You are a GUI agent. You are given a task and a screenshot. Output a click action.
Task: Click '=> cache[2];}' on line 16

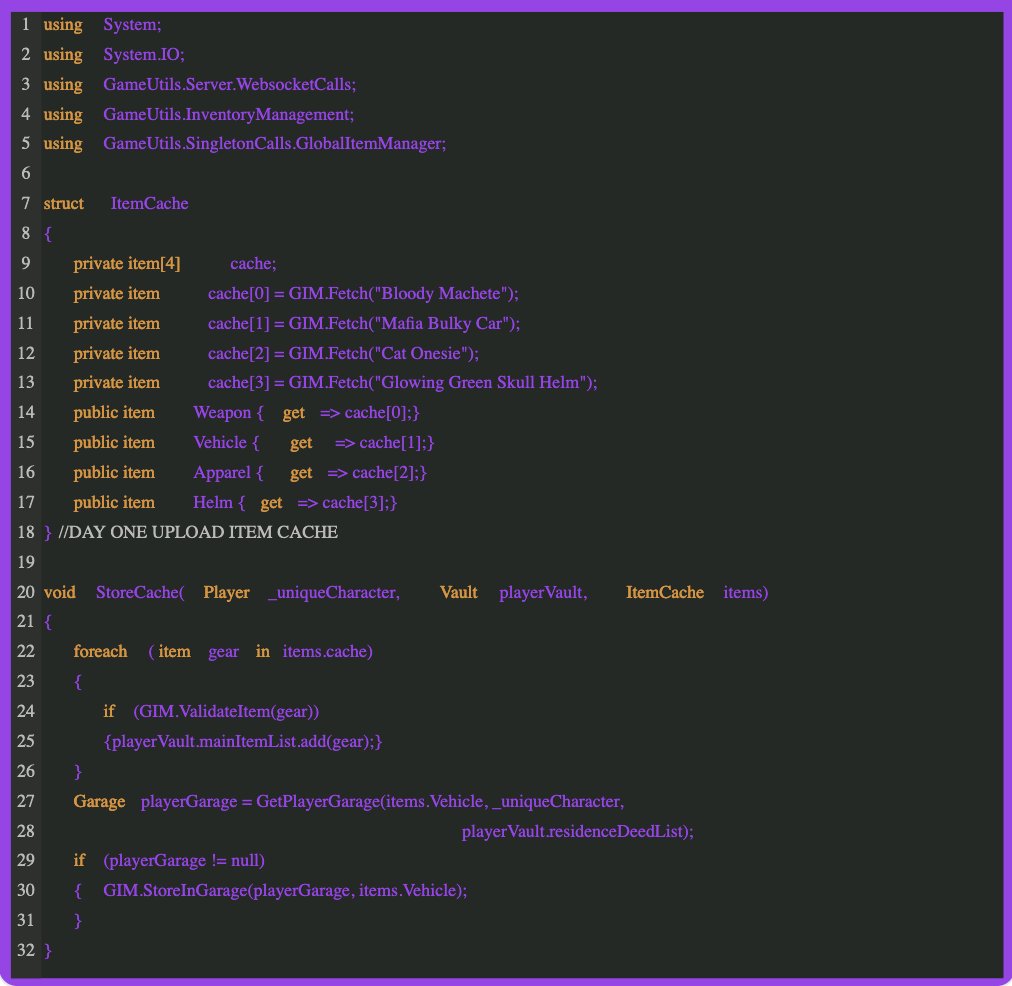(377, 472)
